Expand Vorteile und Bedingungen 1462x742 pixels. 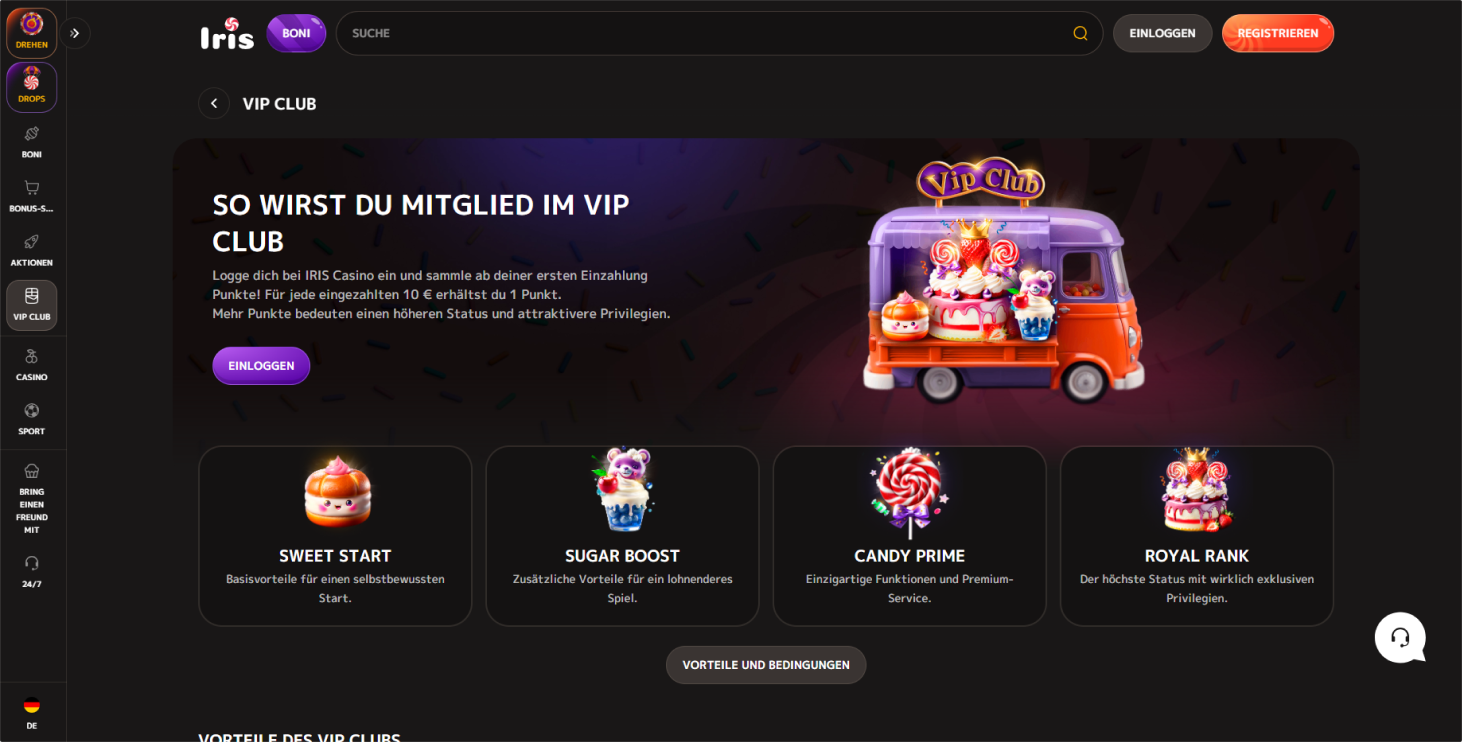(766, 665)
